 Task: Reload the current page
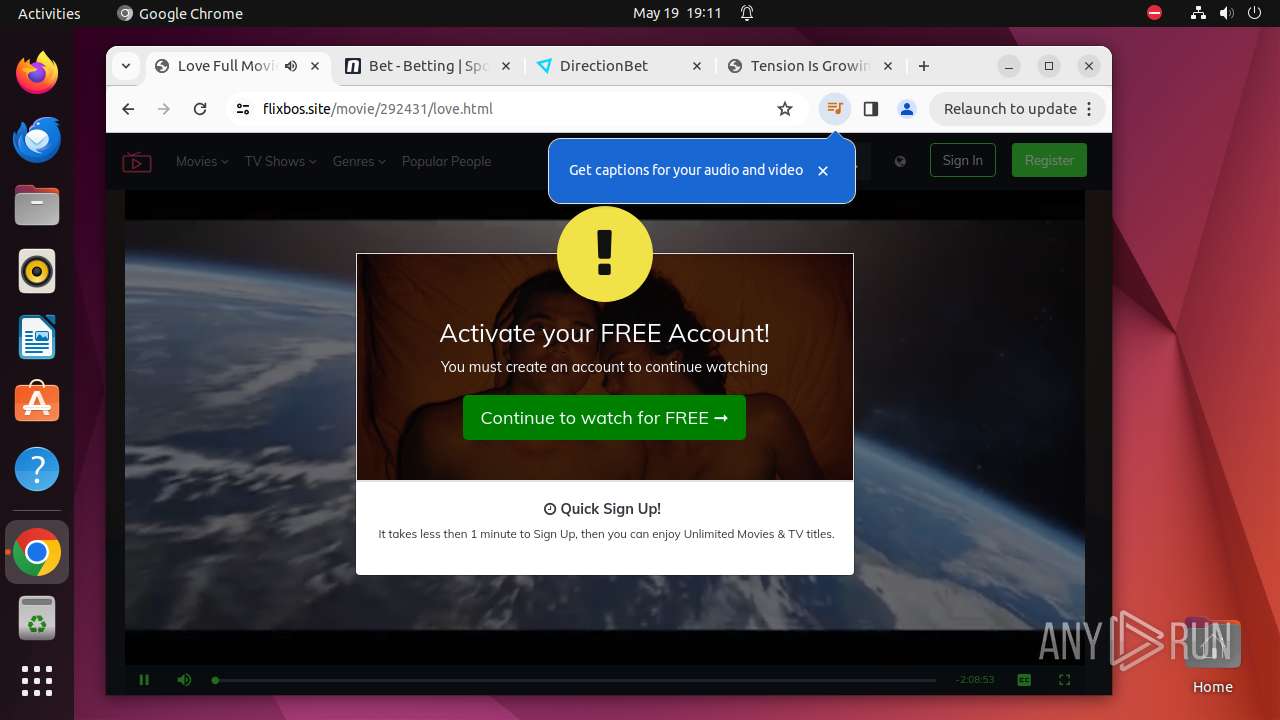point(200,109)
